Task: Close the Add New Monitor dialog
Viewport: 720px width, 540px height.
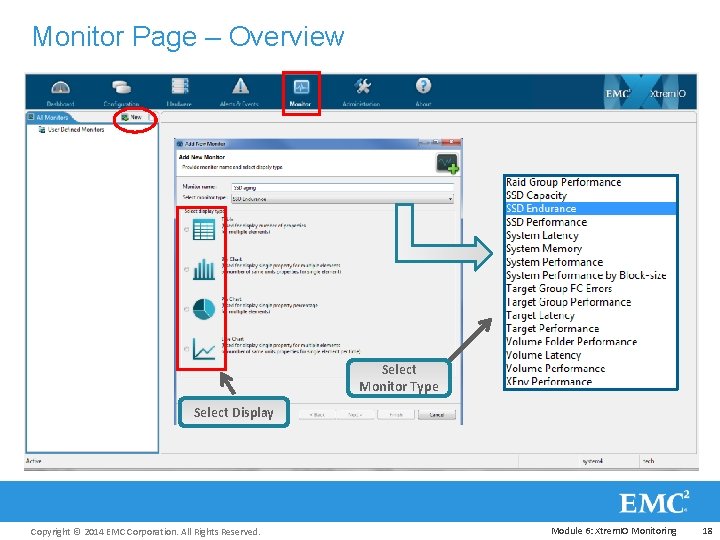Action: (453, 143)
